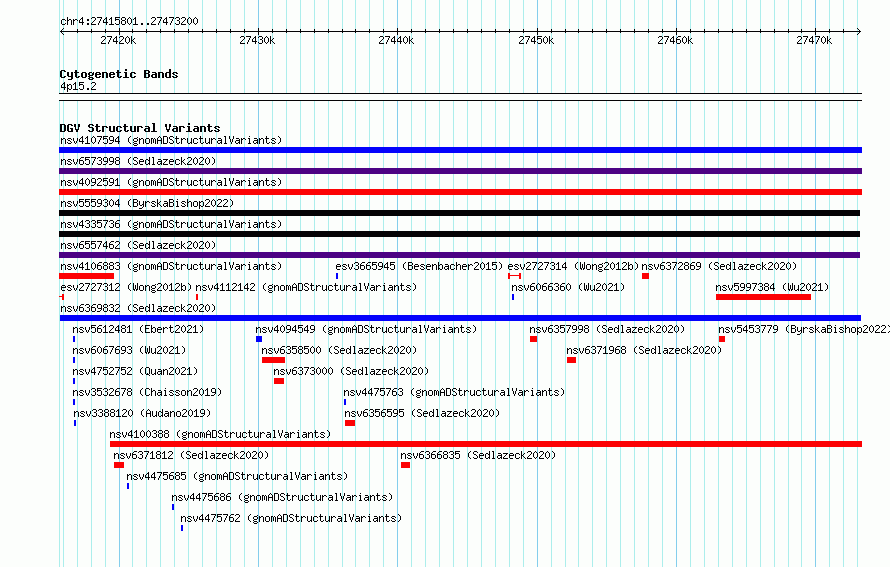
Task: Click the red nsv5997384 variant bar
Action: click(763, 297)
